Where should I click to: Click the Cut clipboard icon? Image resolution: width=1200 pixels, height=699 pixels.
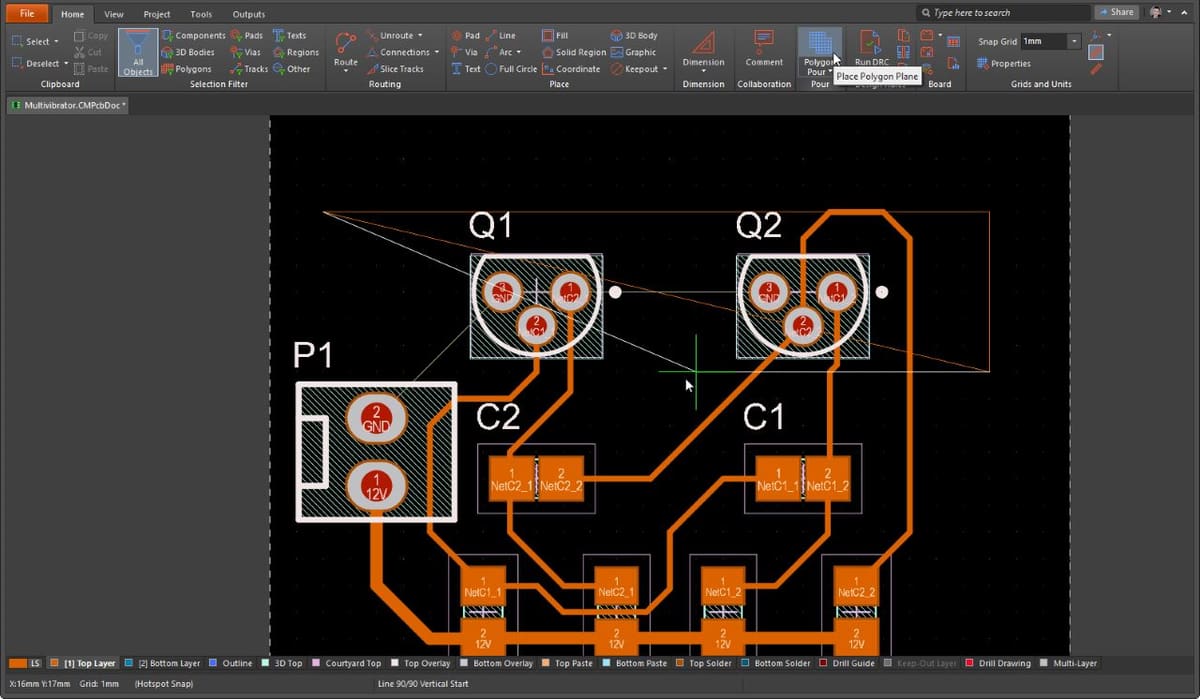pyautogui.click(x=89, y=52)
